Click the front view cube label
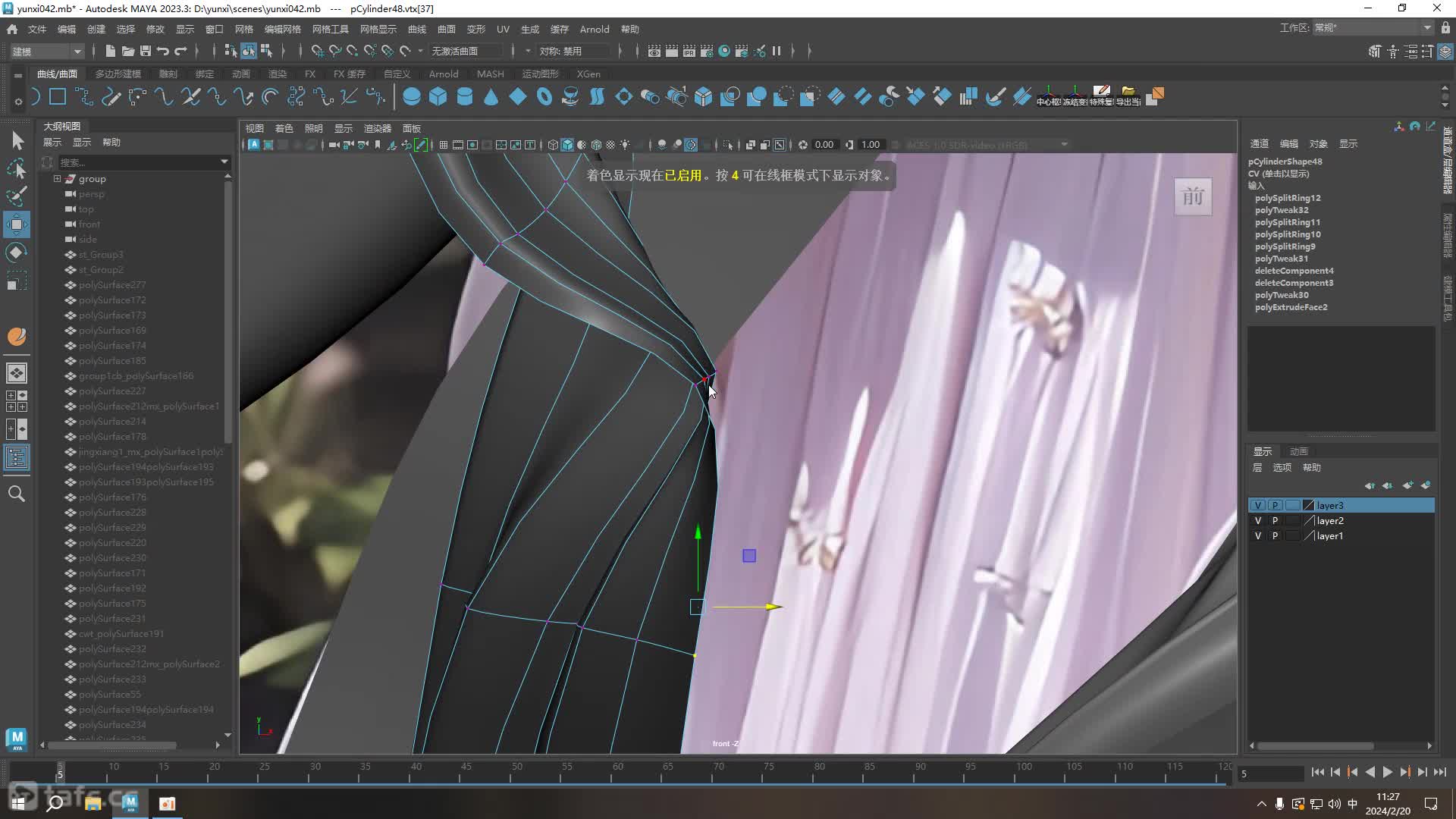 1193,197
